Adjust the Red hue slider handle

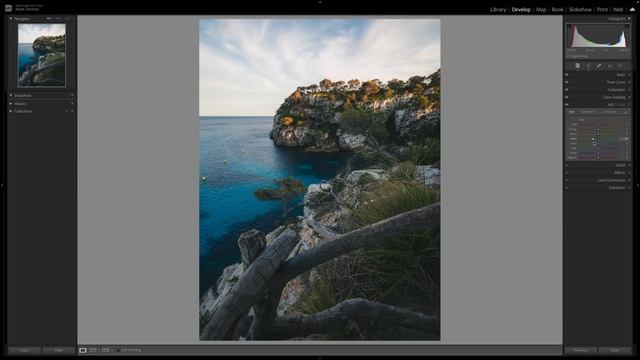[x=598, y=124]
